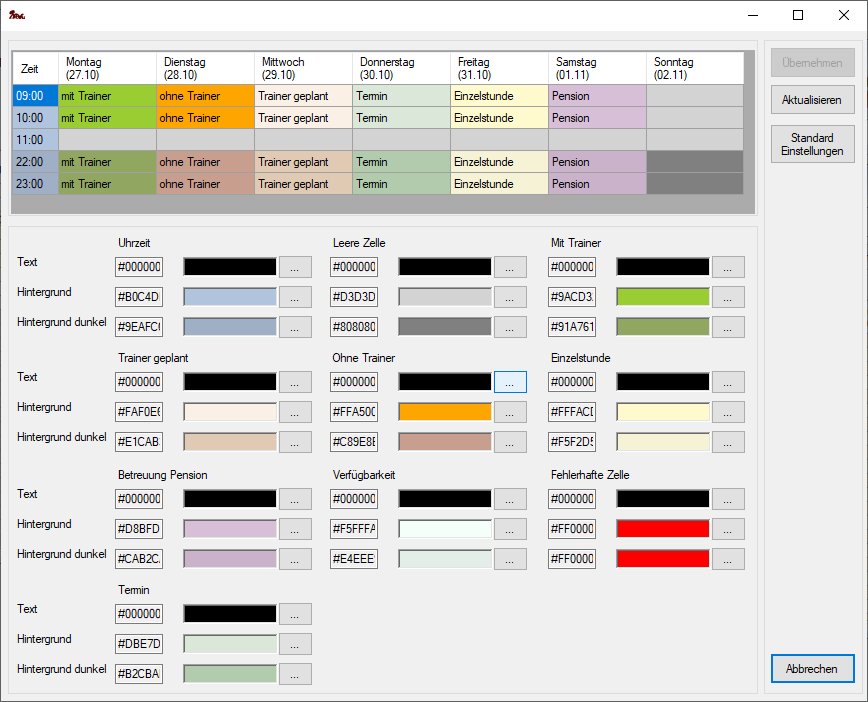Click the Dienstag 10:00 ohne Trainer cell
This screenshot has height=702, width=868.
[205, 117]
